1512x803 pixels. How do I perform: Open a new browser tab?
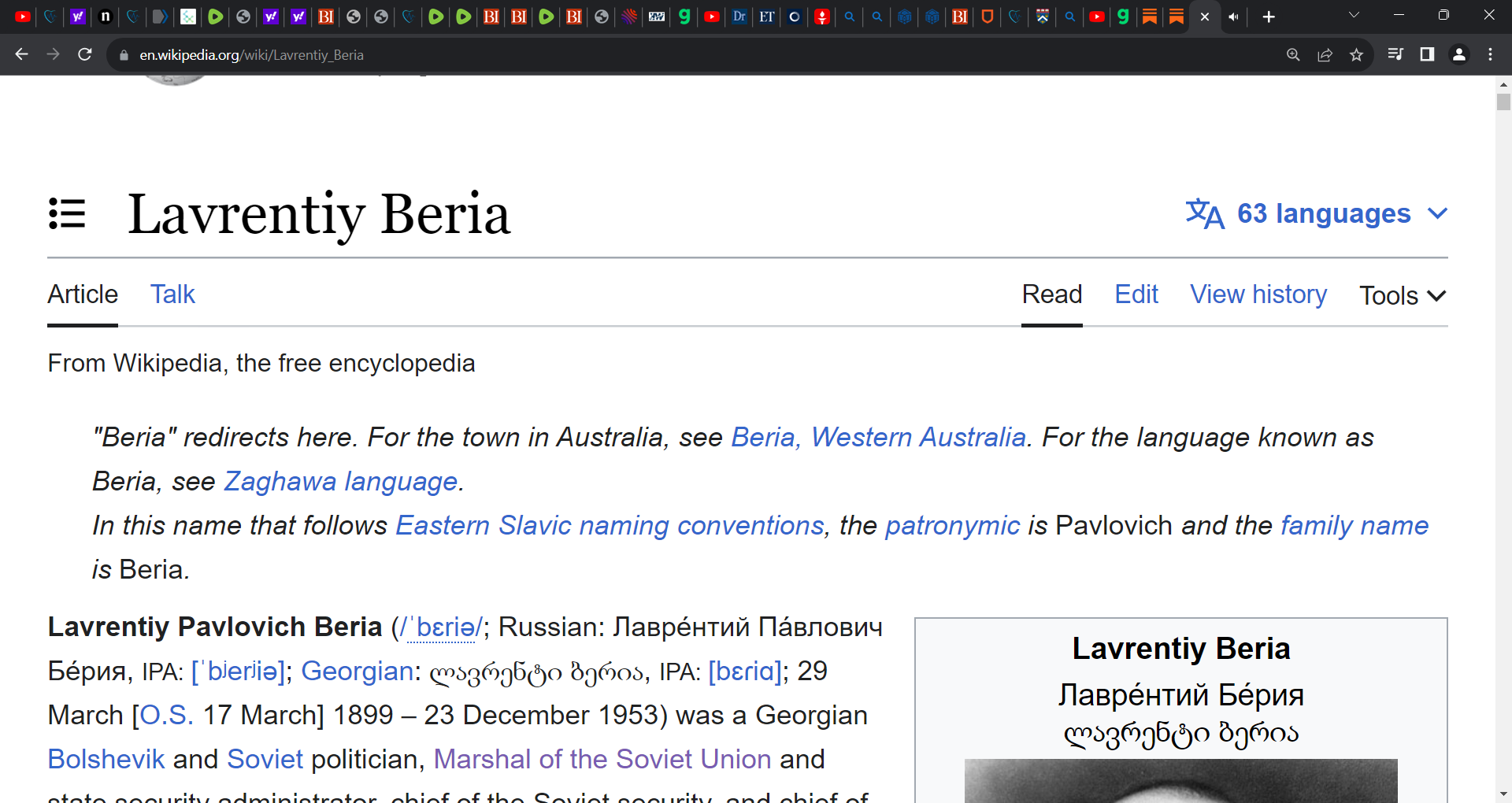[1269, 17]
